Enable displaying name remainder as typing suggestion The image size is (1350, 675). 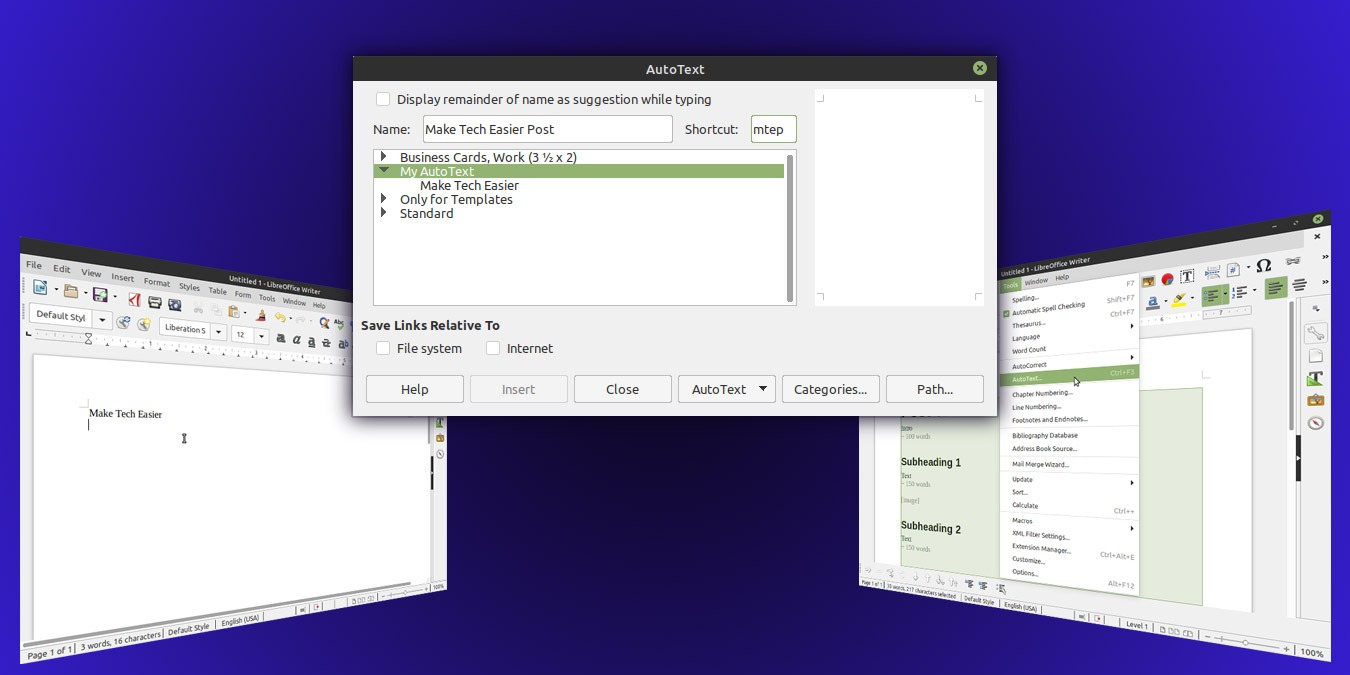[383, 99]
